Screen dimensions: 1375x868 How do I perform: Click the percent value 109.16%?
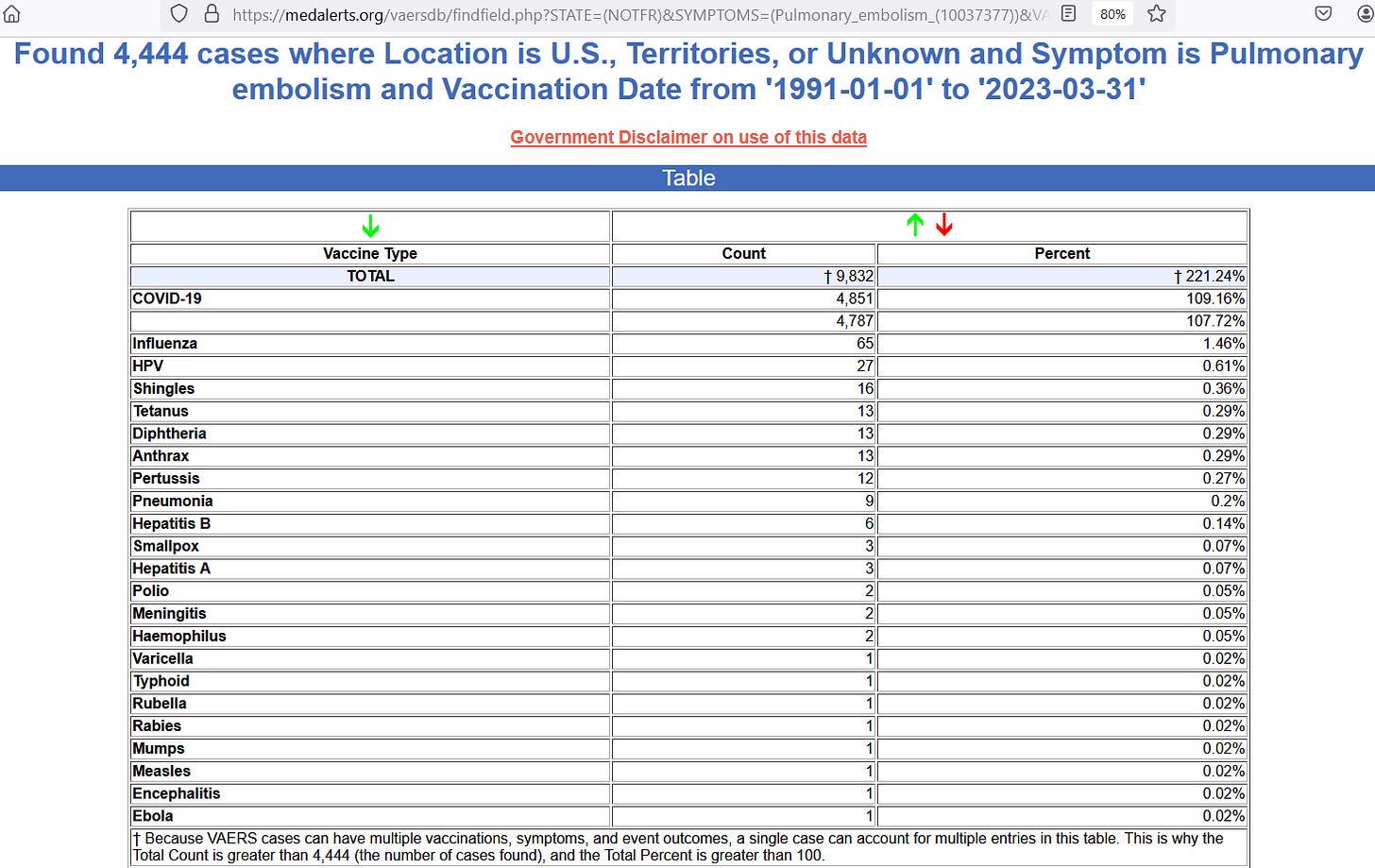tap(1215, 298)
